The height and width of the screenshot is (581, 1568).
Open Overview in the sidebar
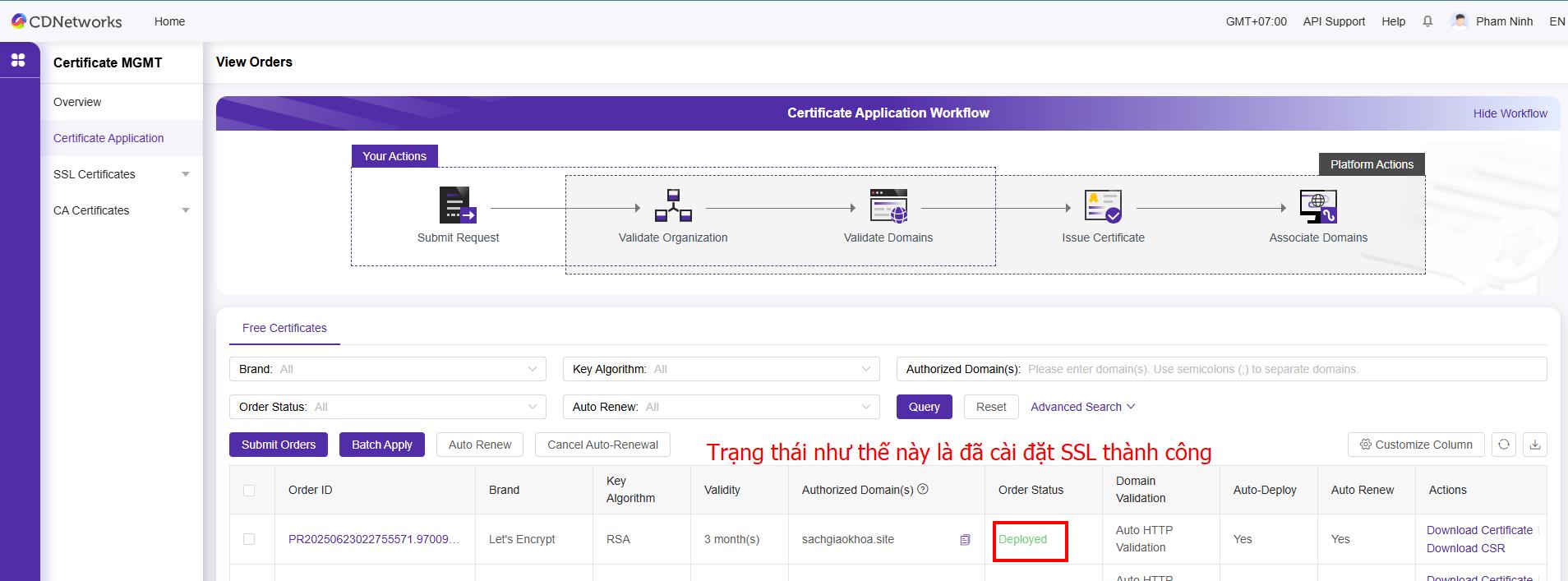[x=77, y=102]
